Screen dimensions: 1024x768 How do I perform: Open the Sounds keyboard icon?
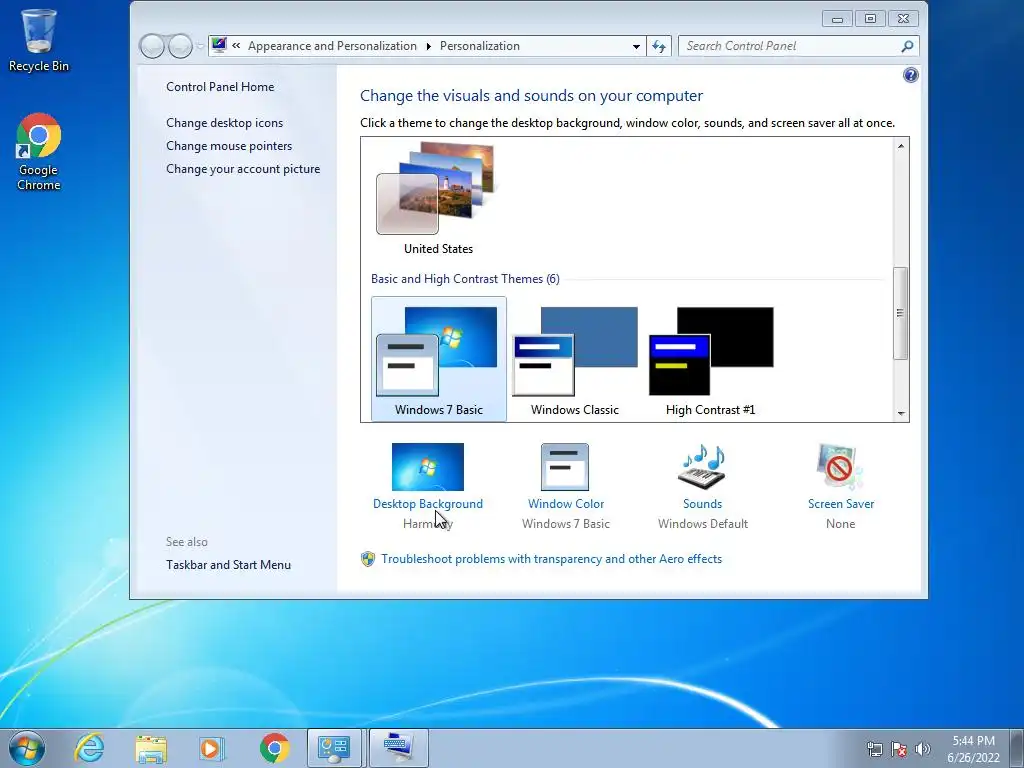pos(703,466)
